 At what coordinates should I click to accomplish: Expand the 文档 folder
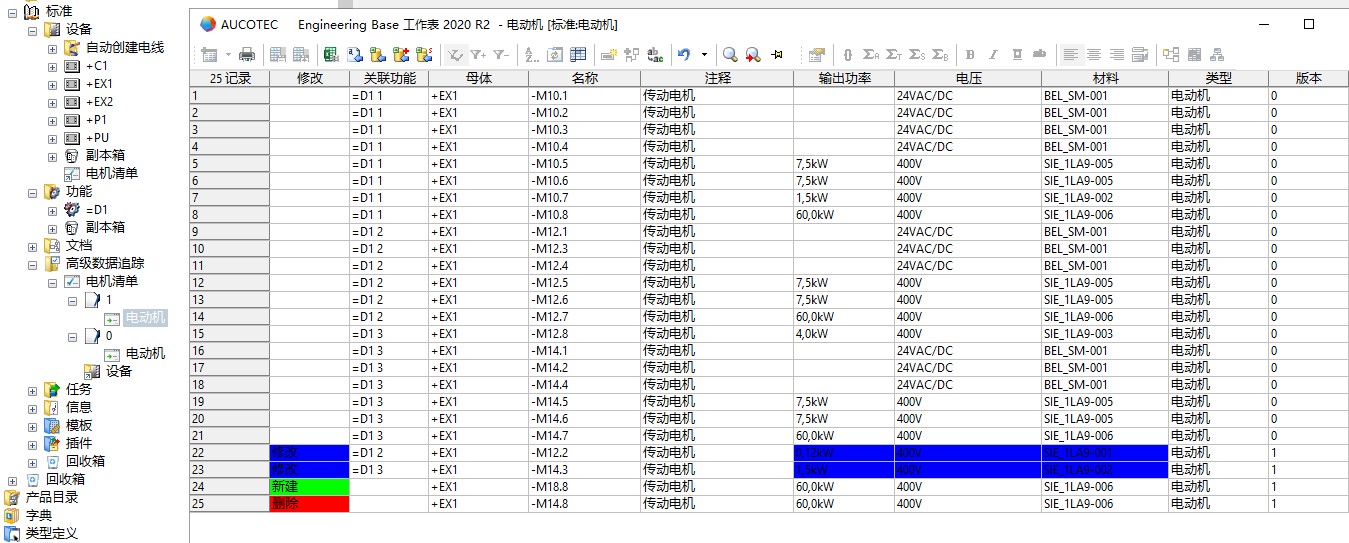[32, 246]
